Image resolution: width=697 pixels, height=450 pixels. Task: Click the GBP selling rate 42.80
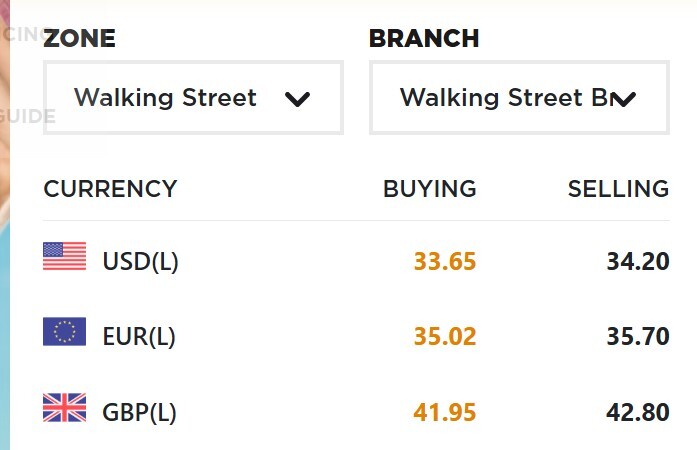(x=637, y=412)
